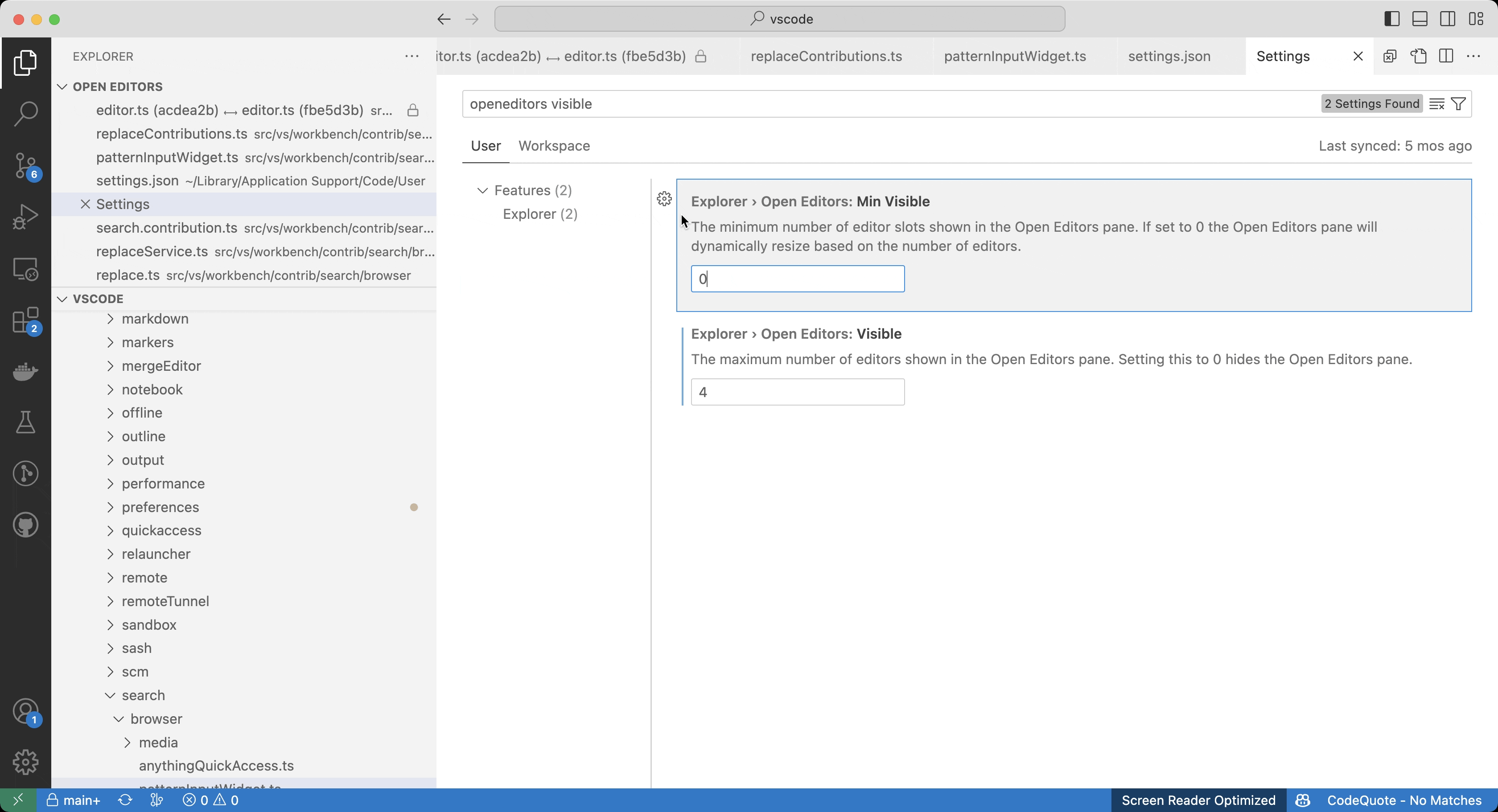Focus the Open Editors Visible value field
The width and height of the screenshot is (1498, 812).
tap(797, 392)
